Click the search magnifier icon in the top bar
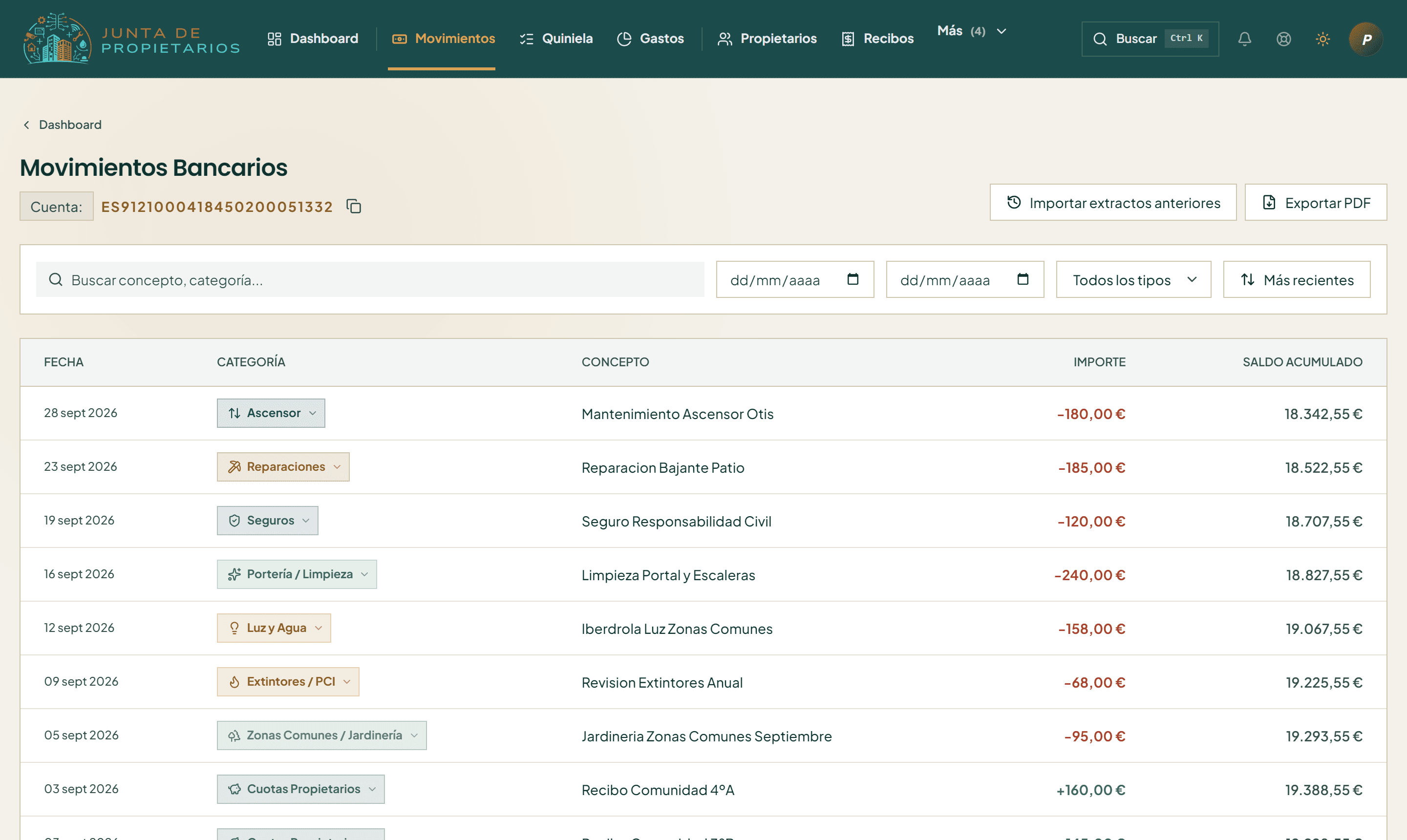This screenshot has width=1407, height=840. [x=1100, y=39]
